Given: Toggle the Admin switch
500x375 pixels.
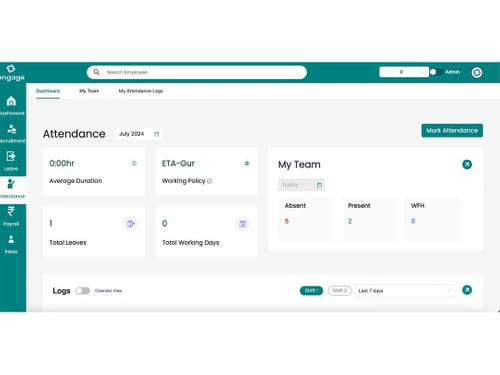Looking at the screenshot, I should point(436,72).
